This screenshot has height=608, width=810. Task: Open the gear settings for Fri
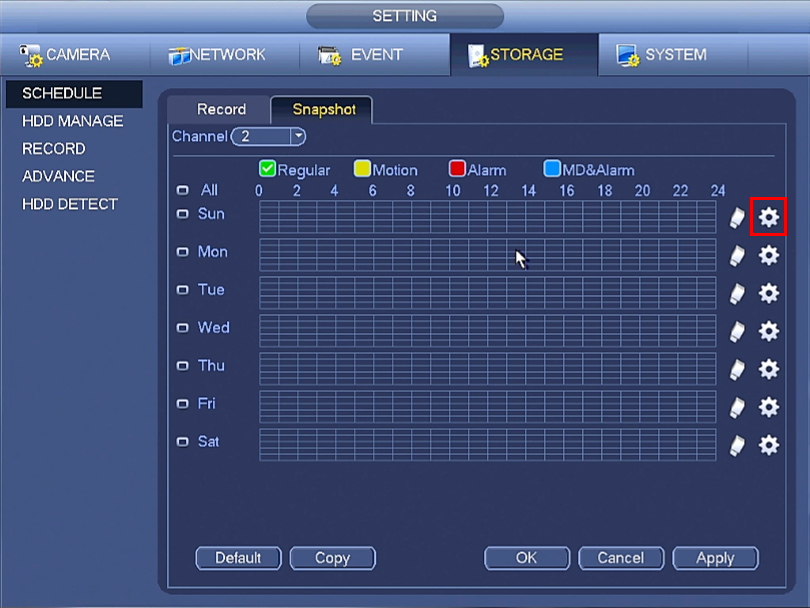[769, 407]
